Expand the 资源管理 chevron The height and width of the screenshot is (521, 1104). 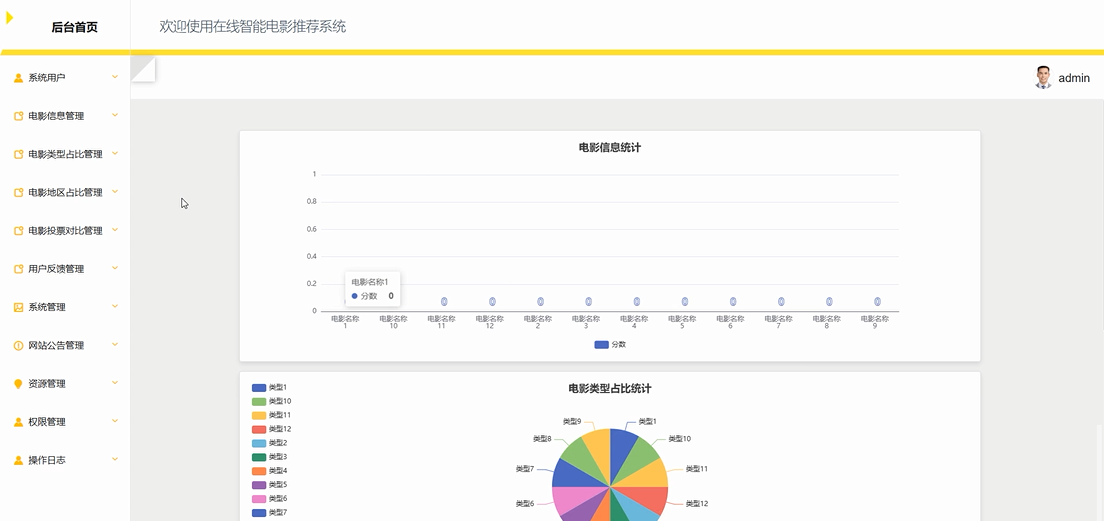[x=115, y=382]
